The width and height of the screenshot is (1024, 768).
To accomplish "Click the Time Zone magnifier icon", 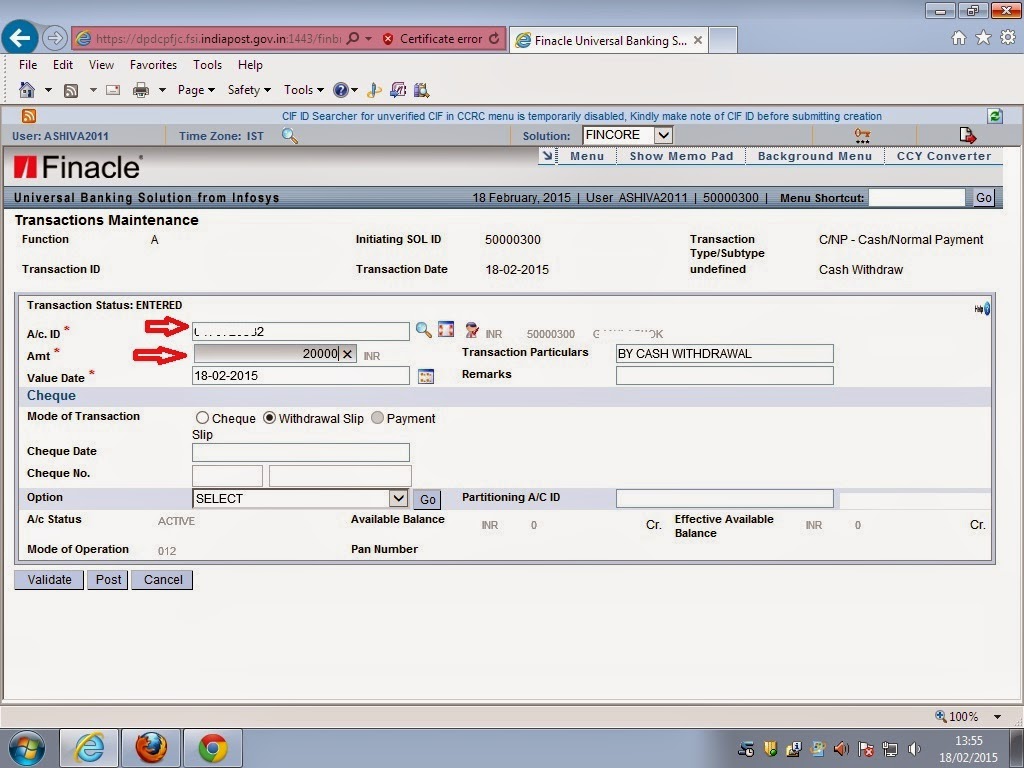I will pyautogui.click(x=289, y=136).
